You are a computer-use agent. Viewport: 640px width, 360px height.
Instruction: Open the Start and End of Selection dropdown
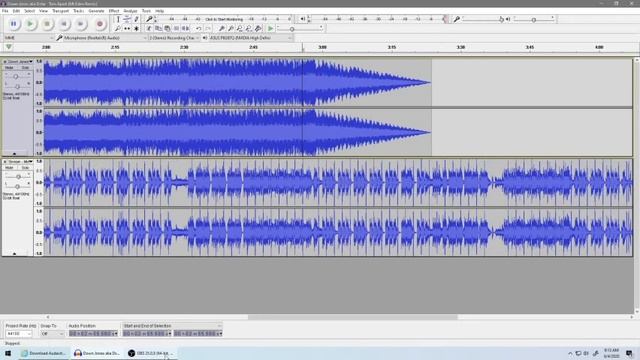172,326
